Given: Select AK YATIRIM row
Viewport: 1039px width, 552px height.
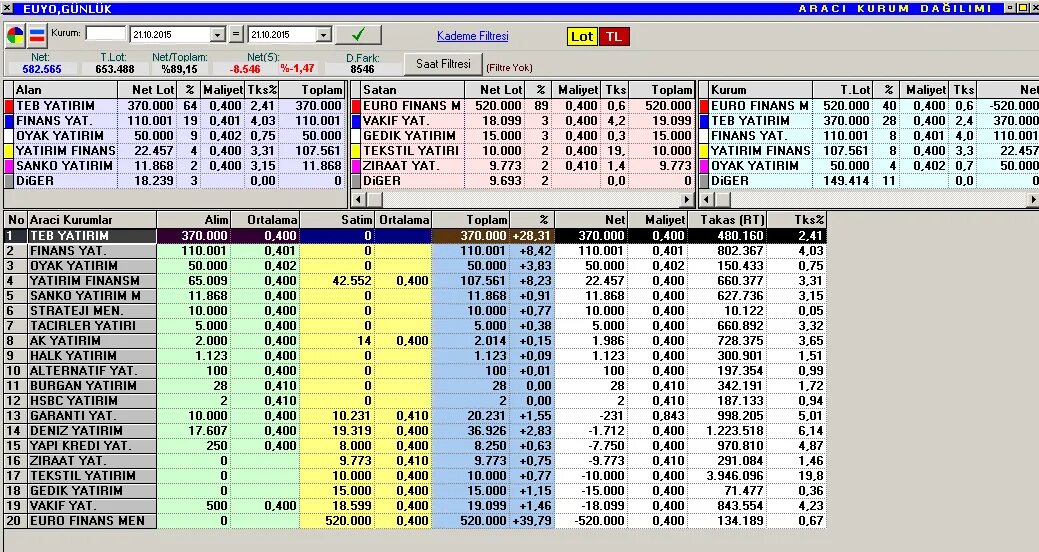Looking at the screenshot, I should click(415, 341).
